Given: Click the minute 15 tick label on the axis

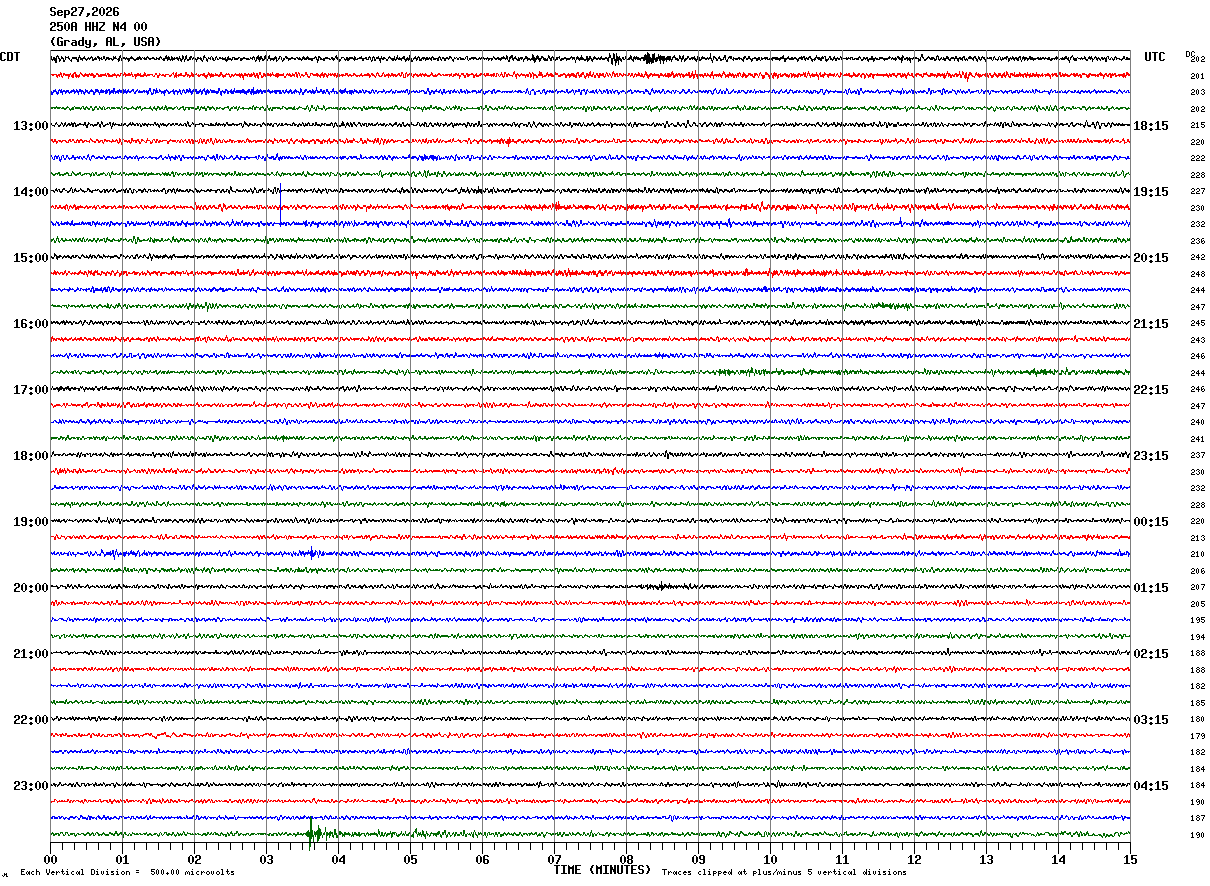Looking at the screenshot, I should pyautogui.click(x=1129, y=859).
